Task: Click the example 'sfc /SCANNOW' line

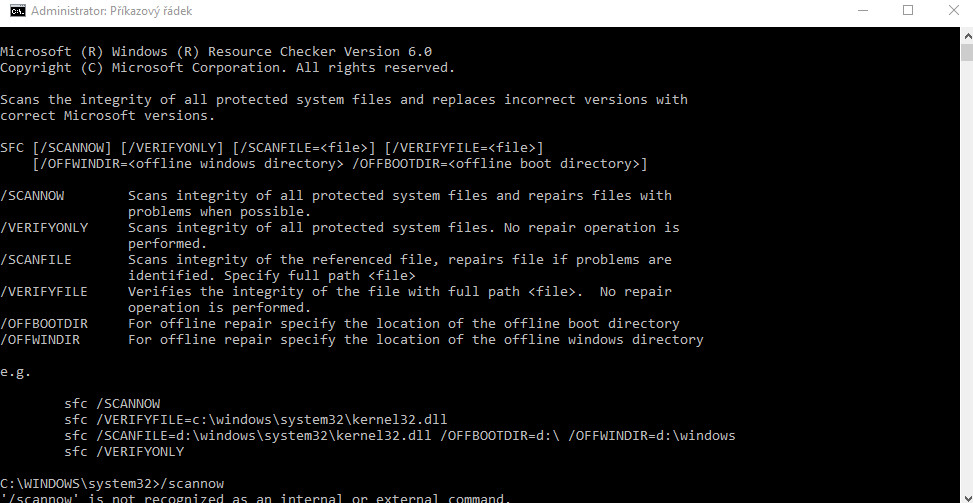Action: (x=112, y=404)
